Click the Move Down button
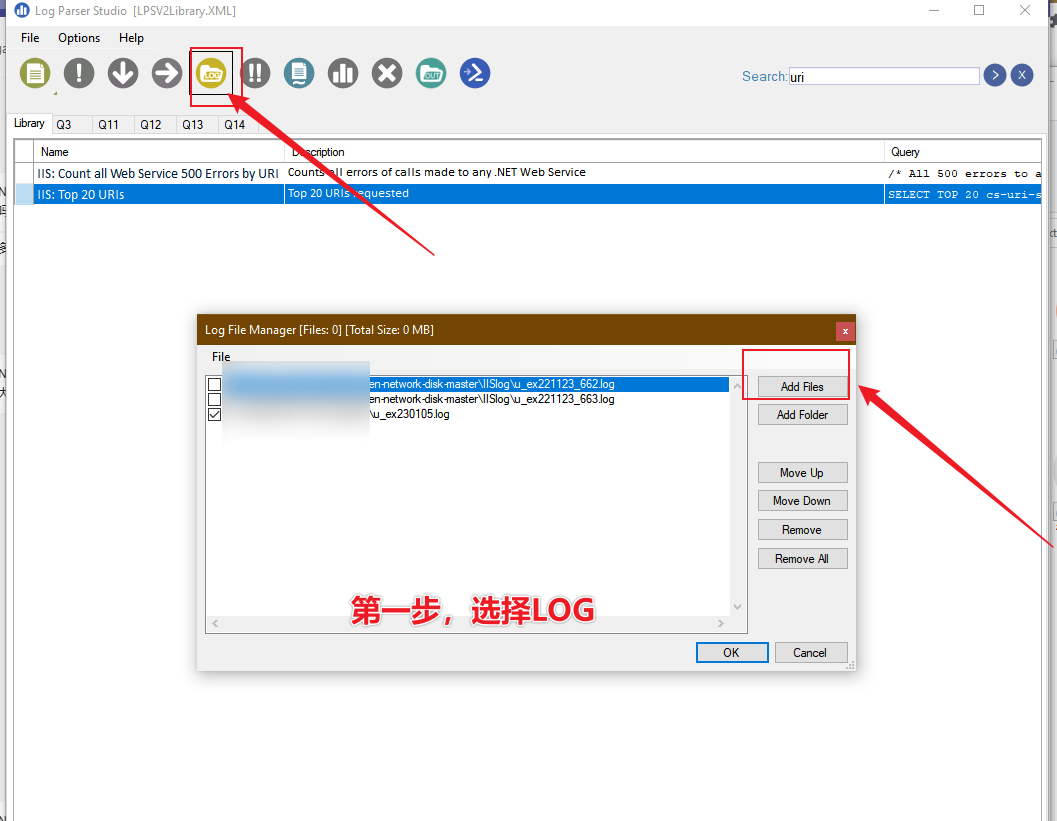The image size is (1057, 821). click(802, 501)
